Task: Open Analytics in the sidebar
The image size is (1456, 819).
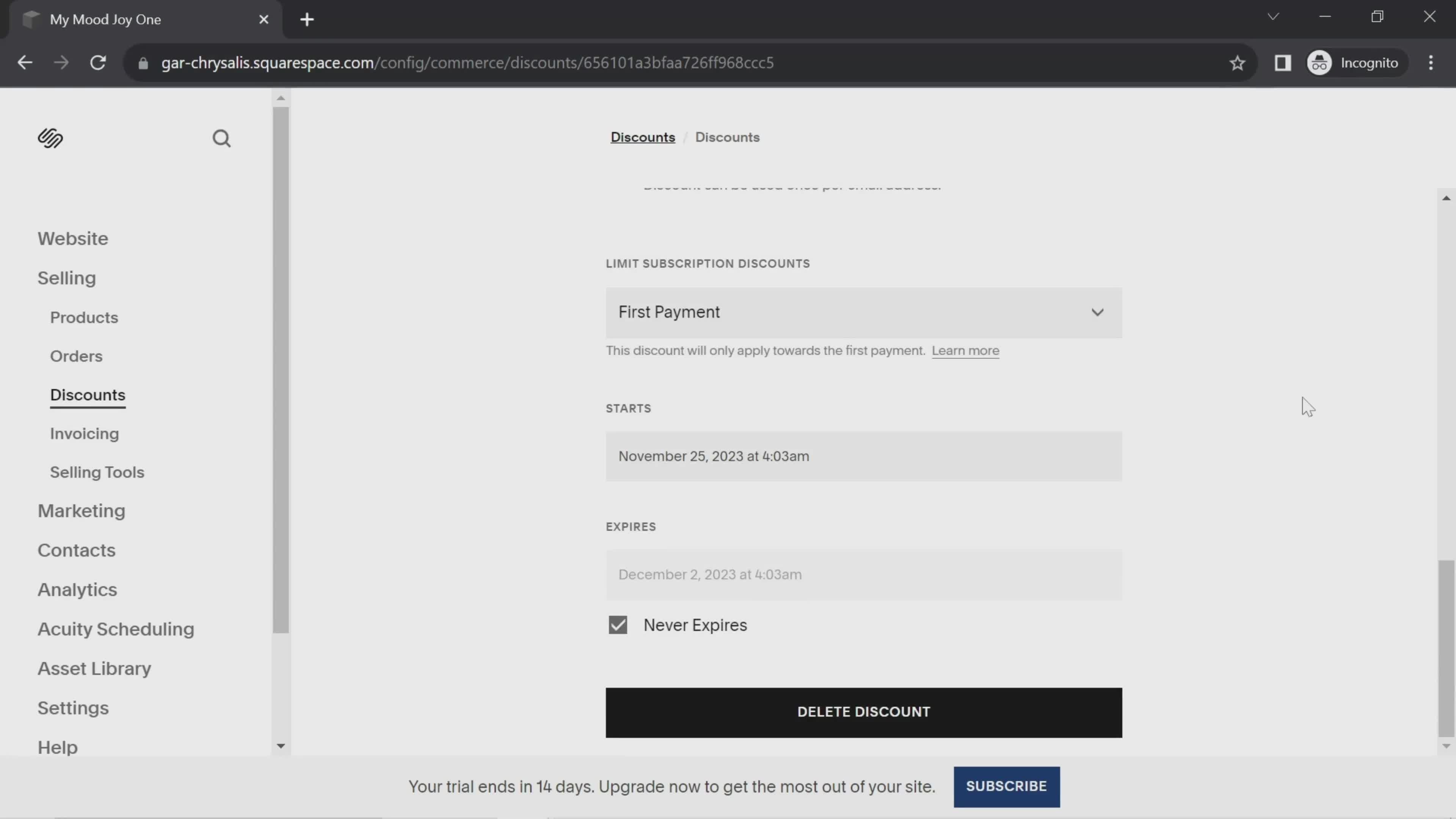Action: [x=77, y=590]
